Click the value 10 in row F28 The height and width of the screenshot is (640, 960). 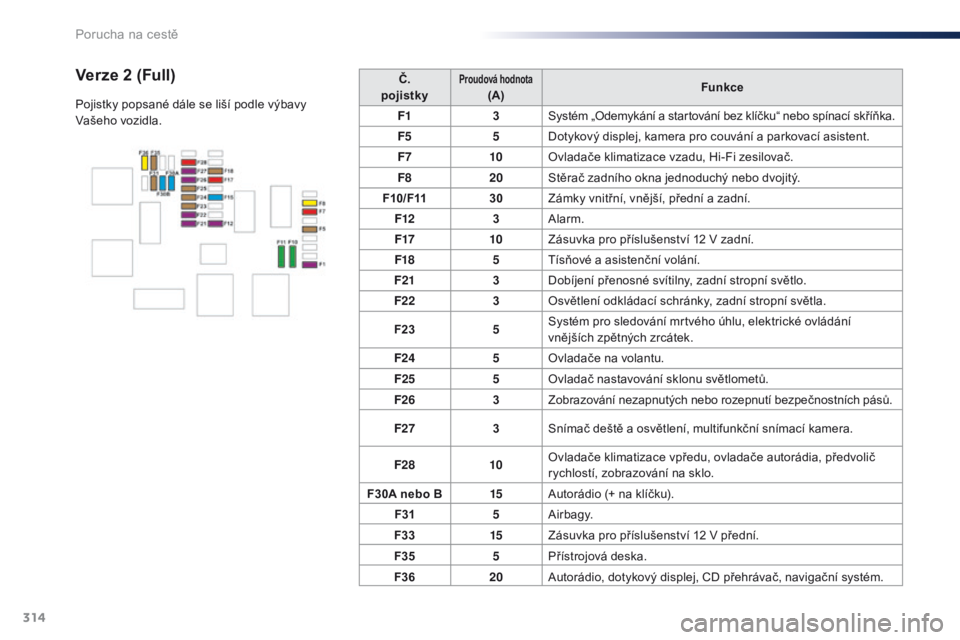[496, 465]
